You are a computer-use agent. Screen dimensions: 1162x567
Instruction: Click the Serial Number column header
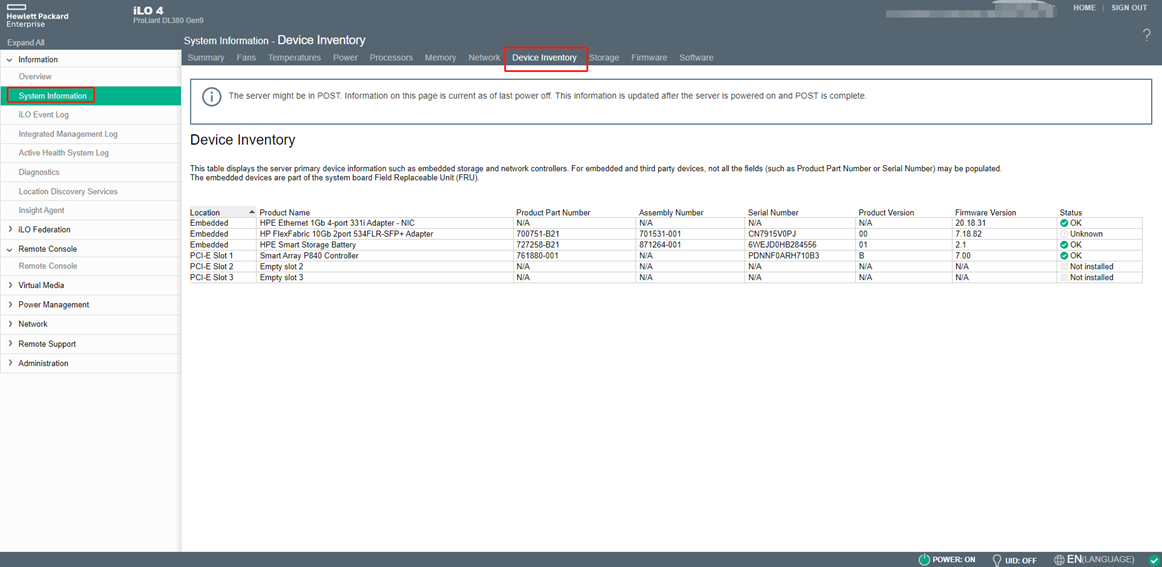point(773,213)
